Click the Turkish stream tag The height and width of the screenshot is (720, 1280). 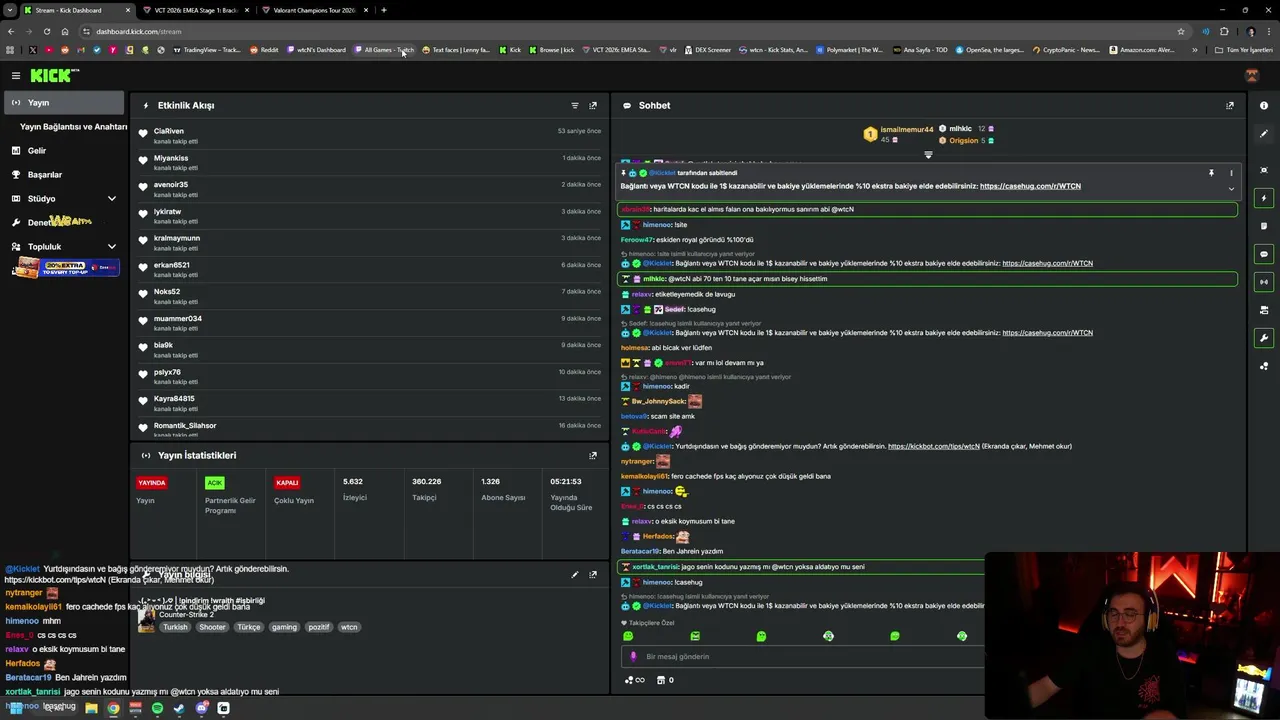point(175,627)
